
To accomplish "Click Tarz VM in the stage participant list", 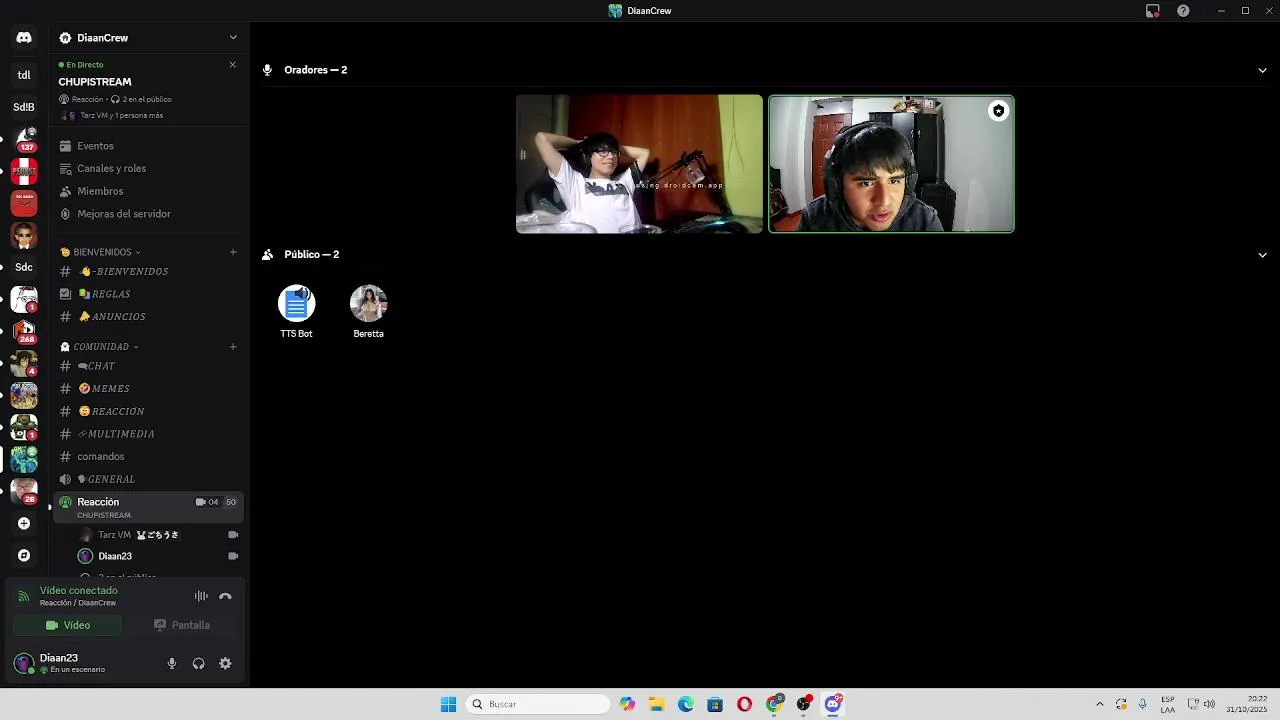I will click(160, 535).
